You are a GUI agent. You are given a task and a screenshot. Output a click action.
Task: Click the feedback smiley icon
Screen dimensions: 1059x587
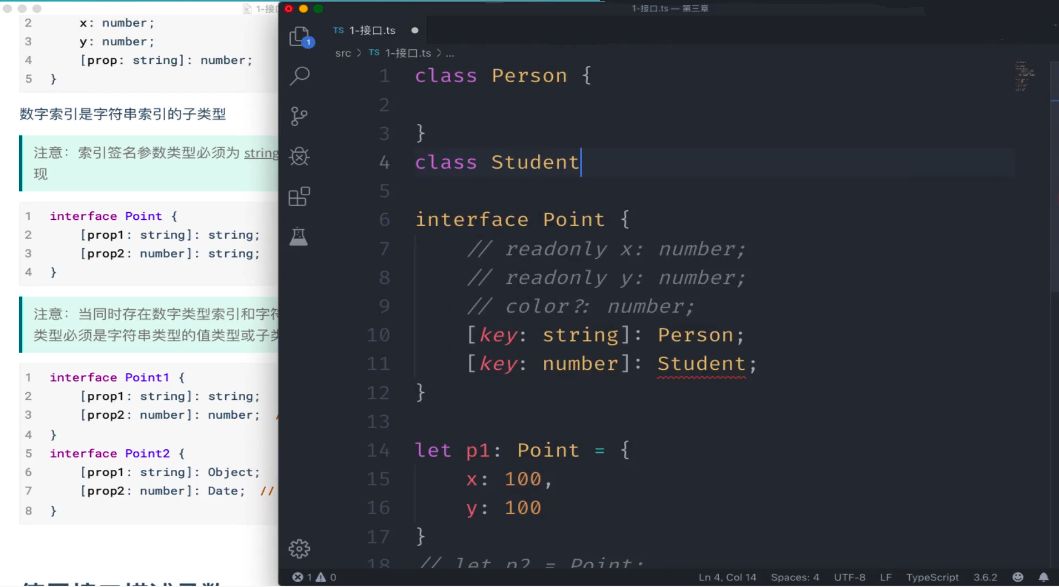(x=1018, y=577)
